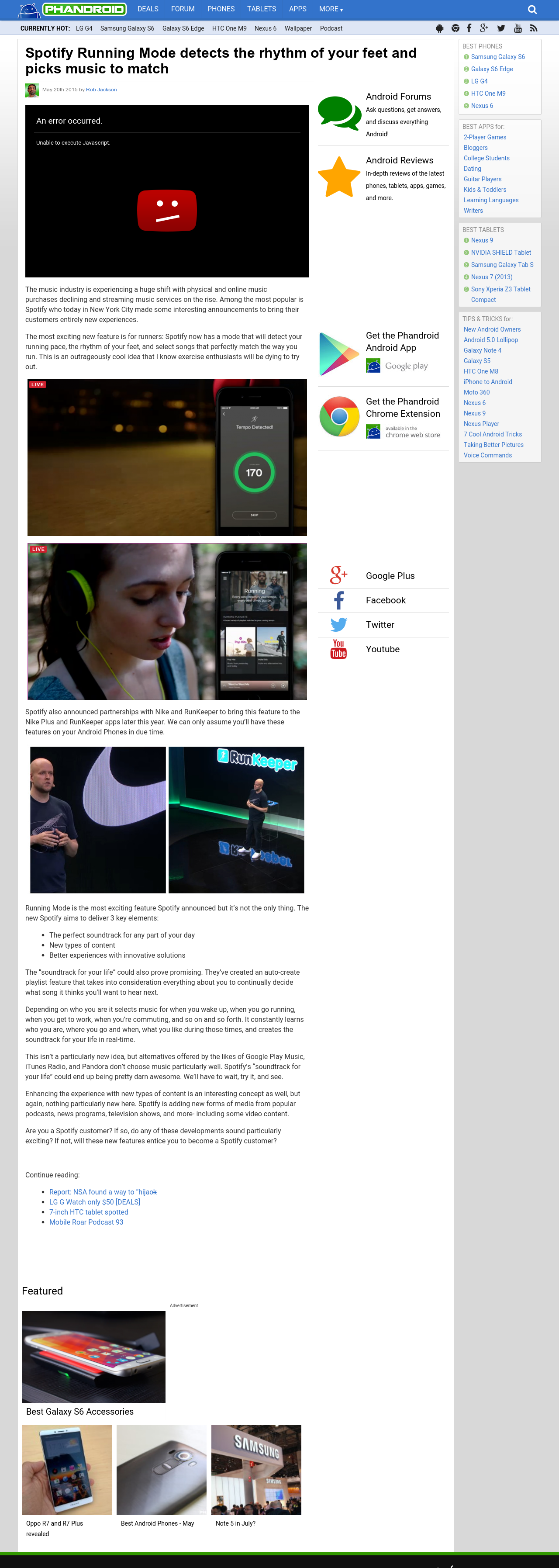Select HTC One M9 in the Currently Hot bar
Image resolution: width=559 pixels, height=1568 pixels.
(x=229, y=28)
